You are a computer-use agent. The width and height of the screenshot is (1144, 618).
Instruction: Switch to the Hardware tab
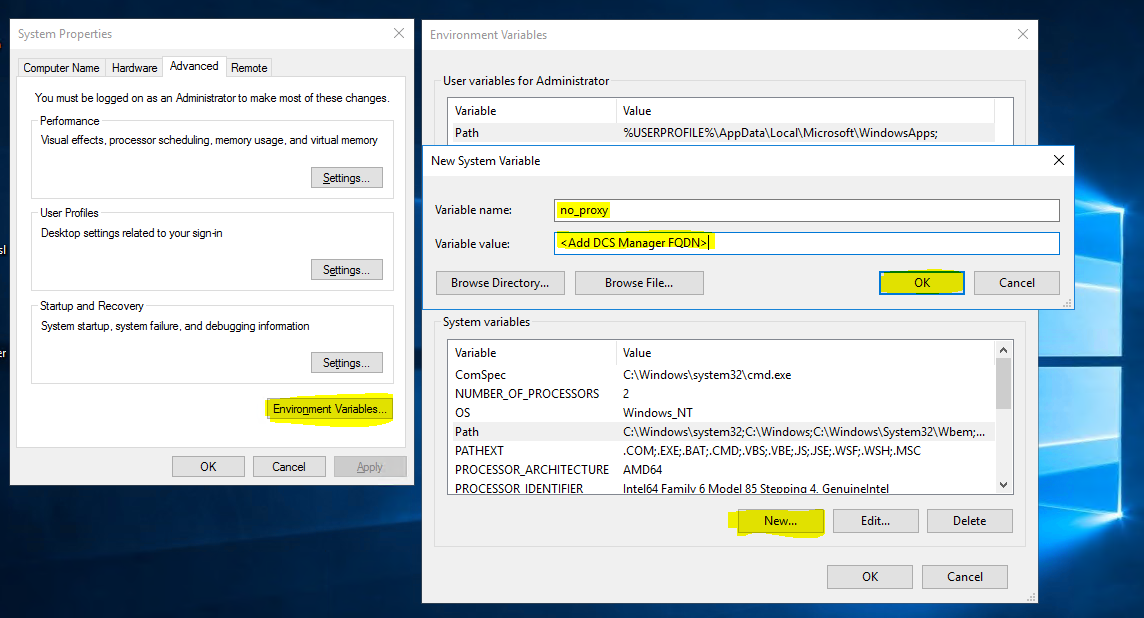[134, 68]
